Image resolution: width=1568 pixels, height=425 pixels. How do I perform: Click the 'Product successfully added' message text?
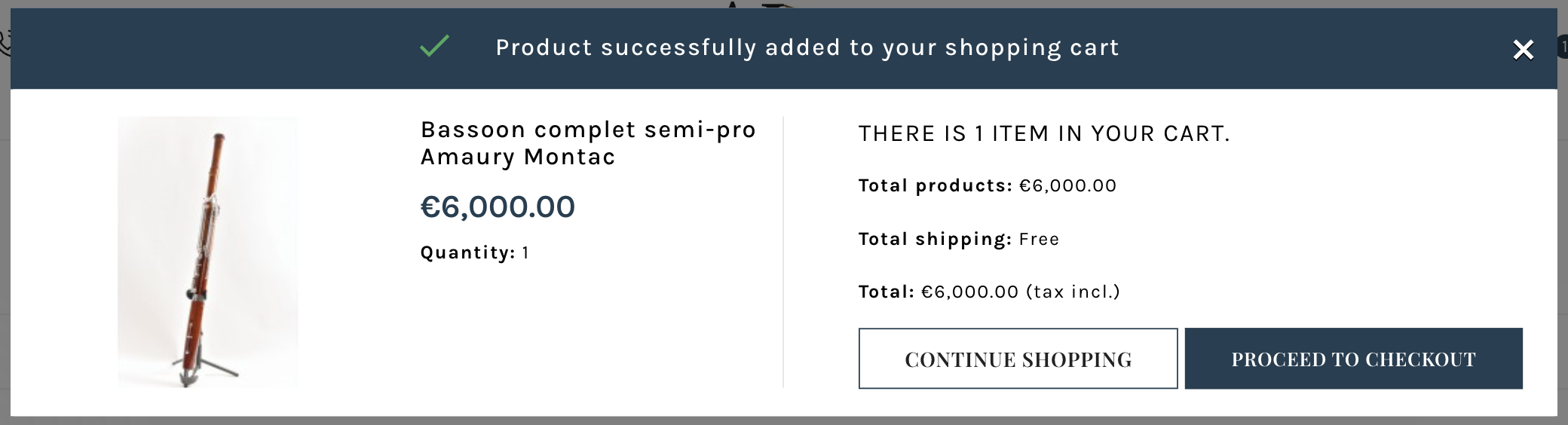pyautogui.click(x=807, y=47)
